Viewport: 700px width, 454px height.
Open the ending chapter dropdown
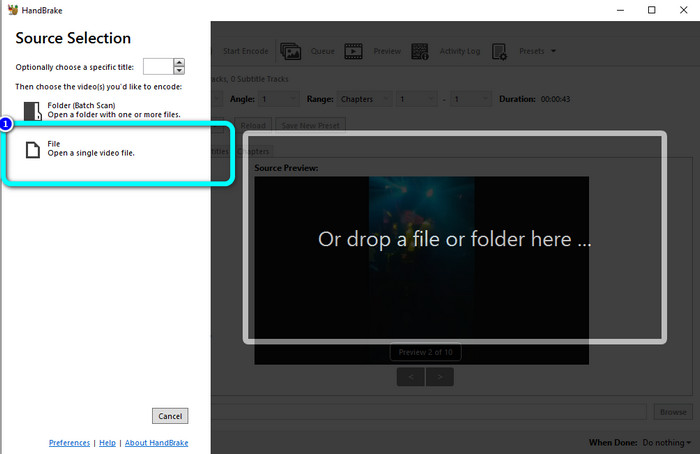[471, 99]
